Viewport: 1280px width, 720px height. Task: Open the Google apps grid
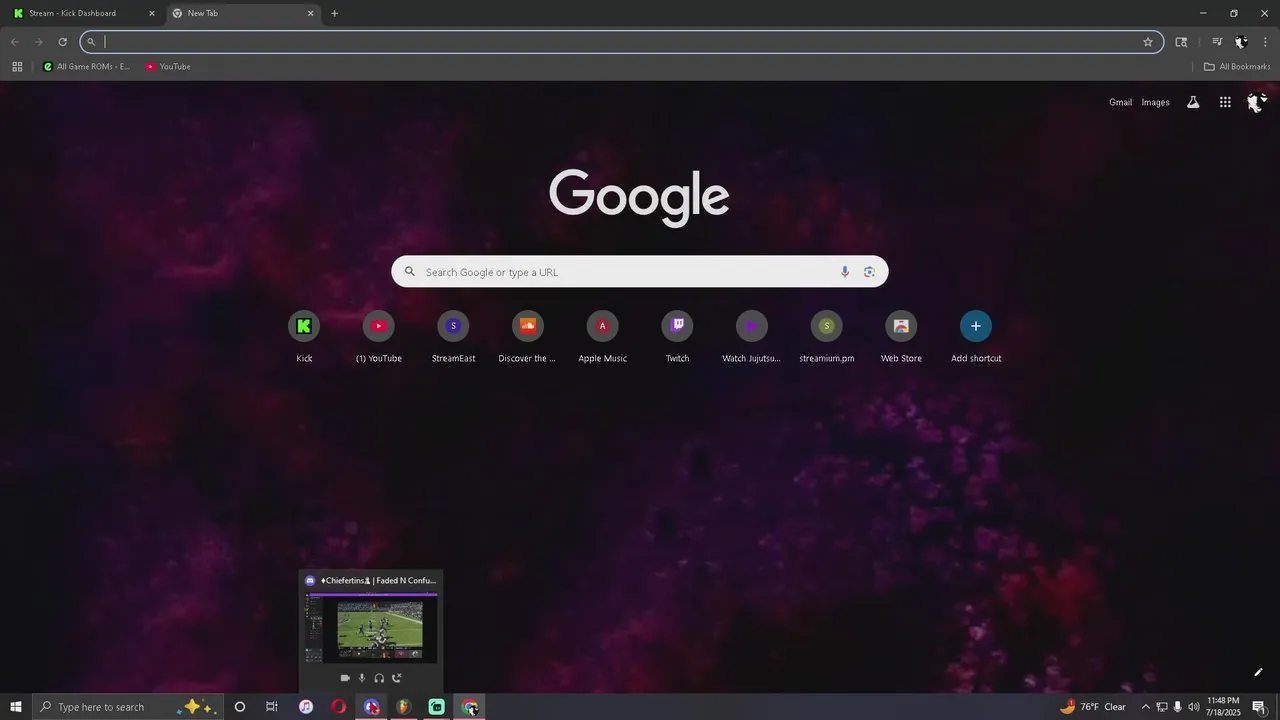(1225, 102)
